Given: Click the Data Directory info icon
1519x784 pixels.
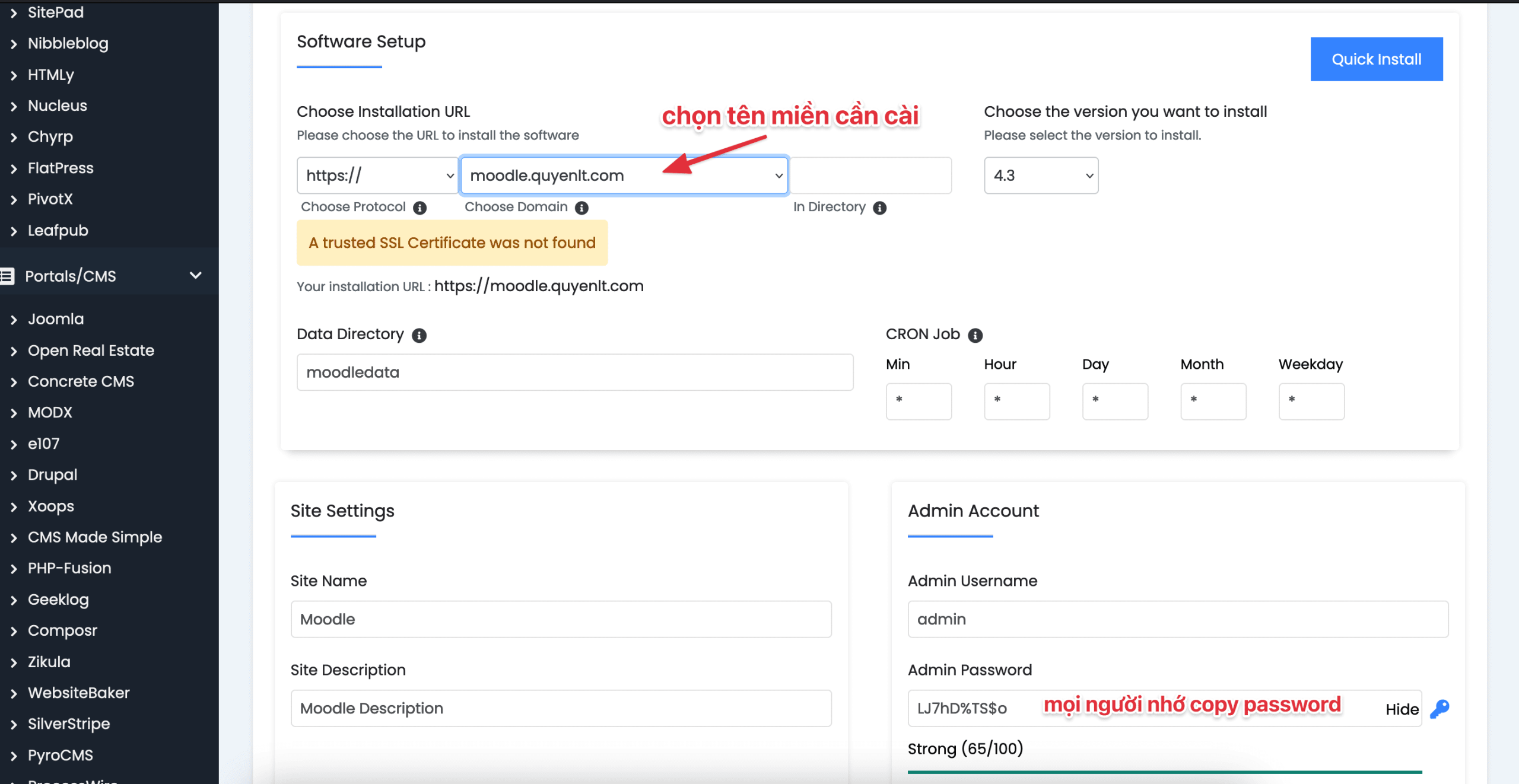Looking at the screenshot, I should pos(419,335).
